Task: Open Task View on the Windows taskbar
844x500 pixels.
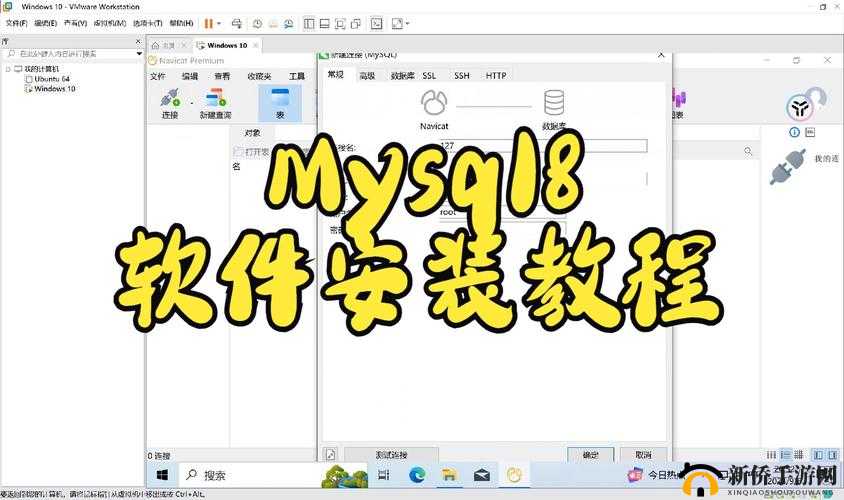Action: click(383, 475)
